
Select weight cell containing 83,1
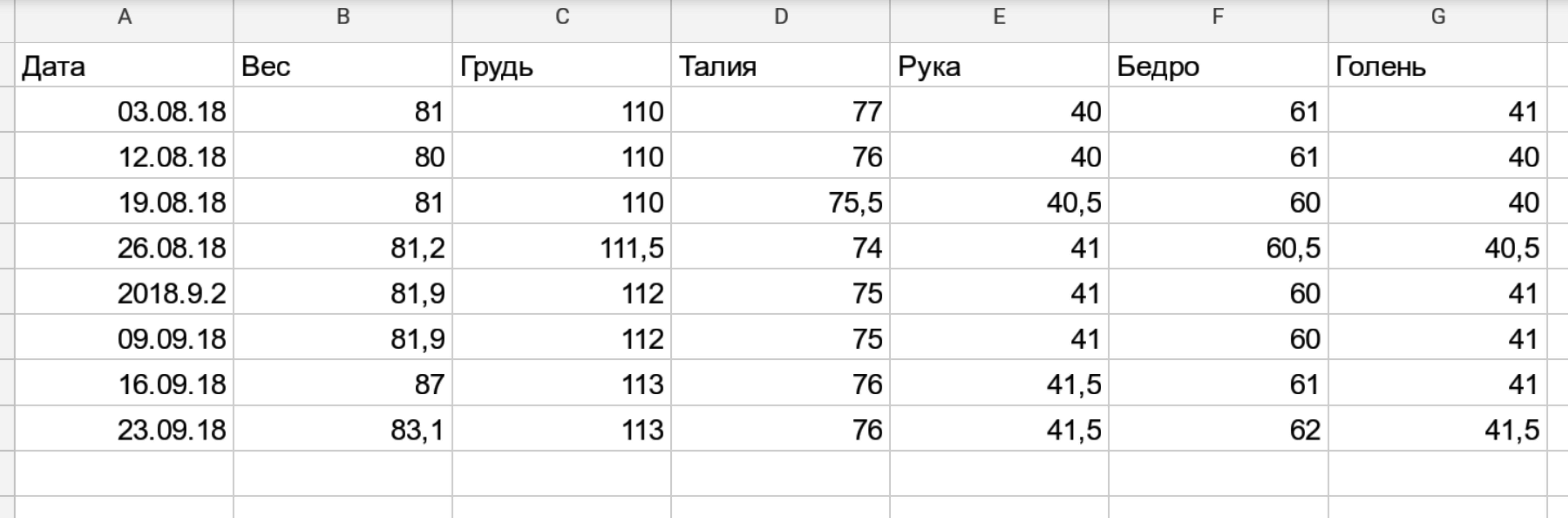click(x=343, y=429)
